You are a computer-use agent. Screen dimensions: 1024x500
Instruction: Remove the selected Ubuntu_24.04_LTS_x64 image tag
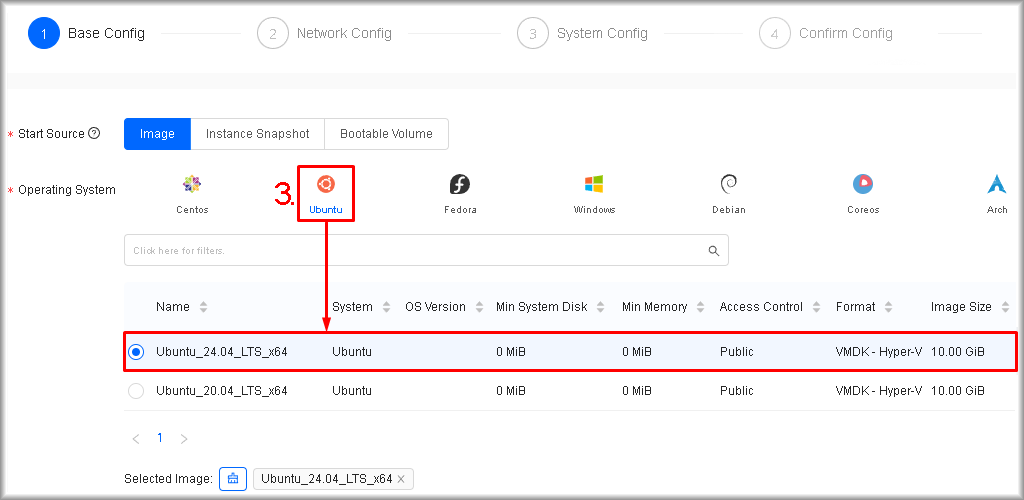tap(401, 480)
